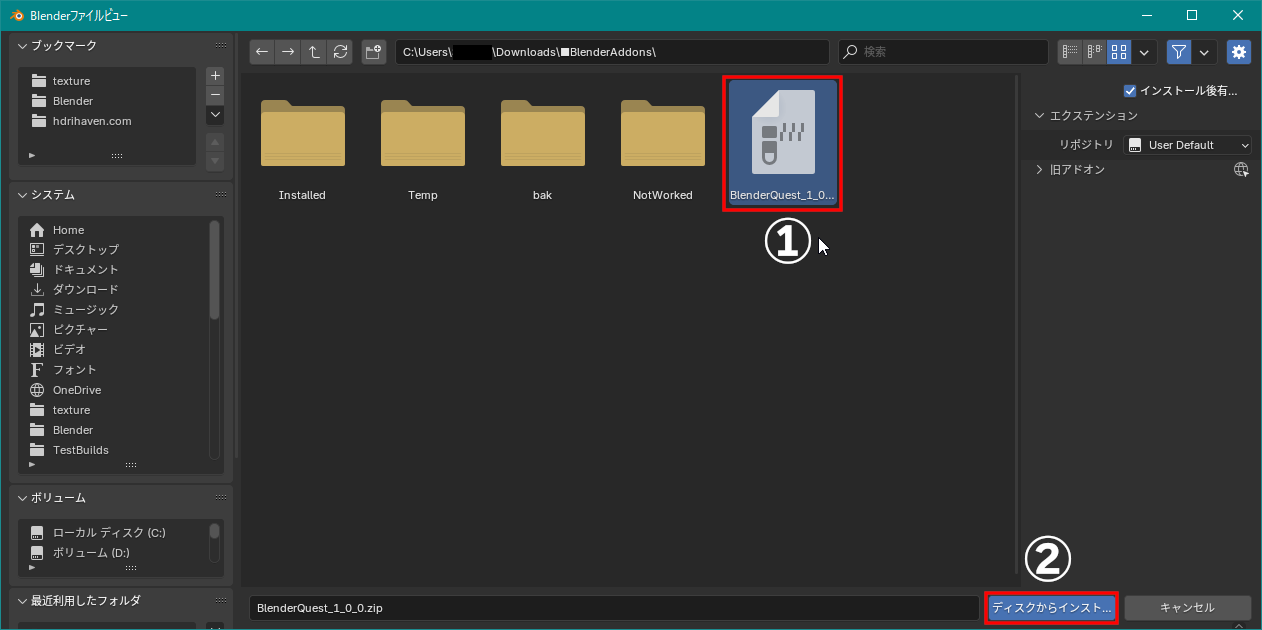1262x630 pixels.
Task: Open the filter options dropdown arrow
Action: [1203, 52]
